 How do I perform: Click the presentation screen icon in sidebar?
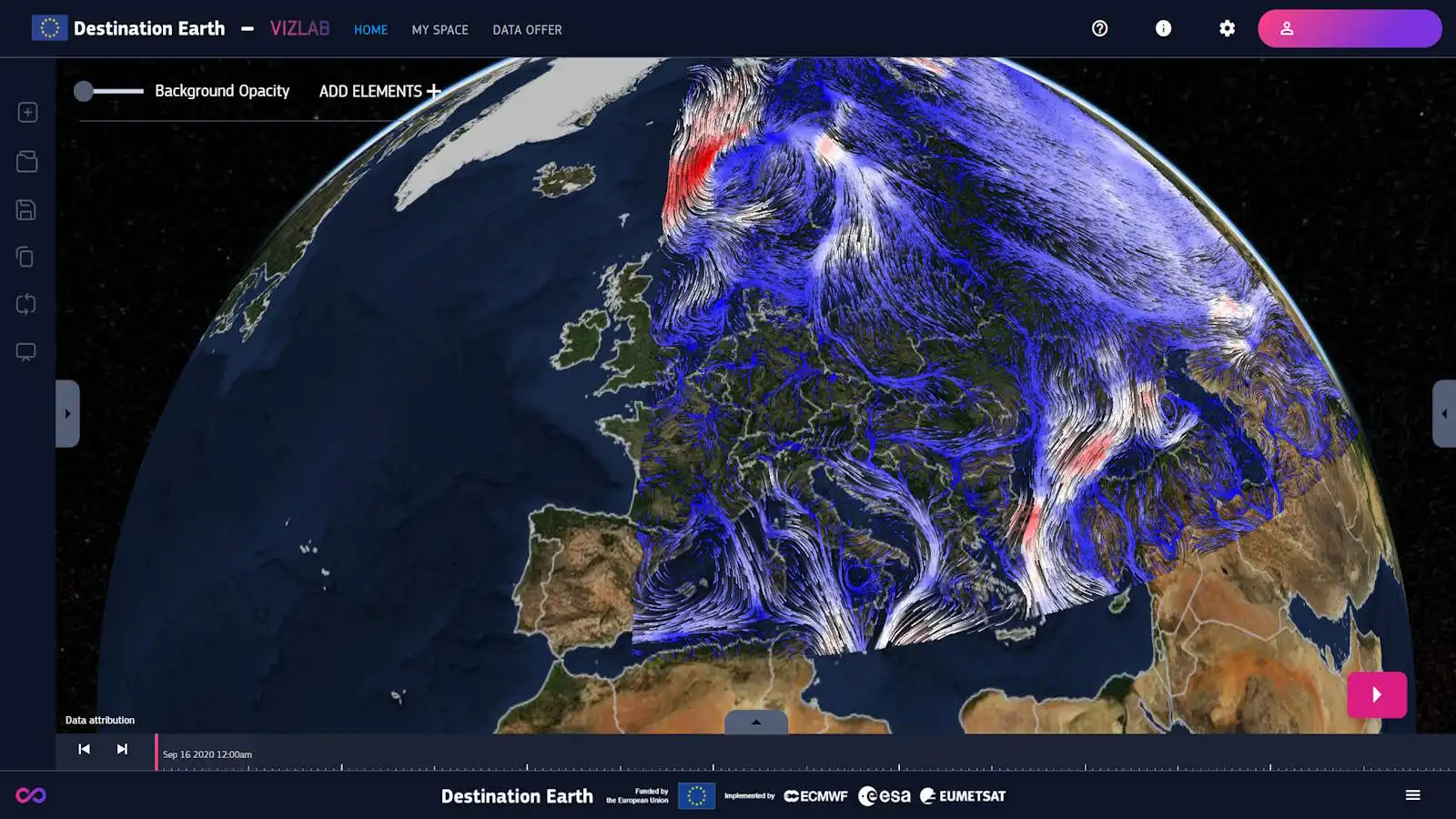26,352
